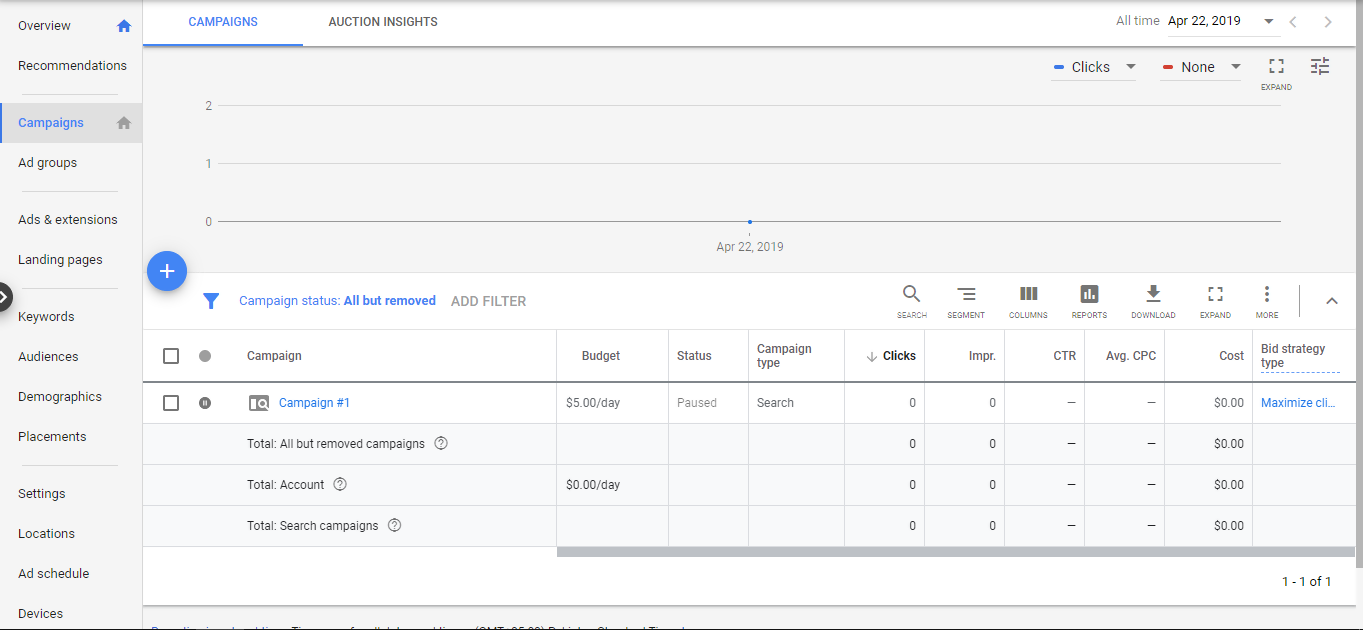Image resolution: width=1363 pixels, height=630 pixels.
Task: Switch to the Auction Insights tab
Action: coord(383,22)
